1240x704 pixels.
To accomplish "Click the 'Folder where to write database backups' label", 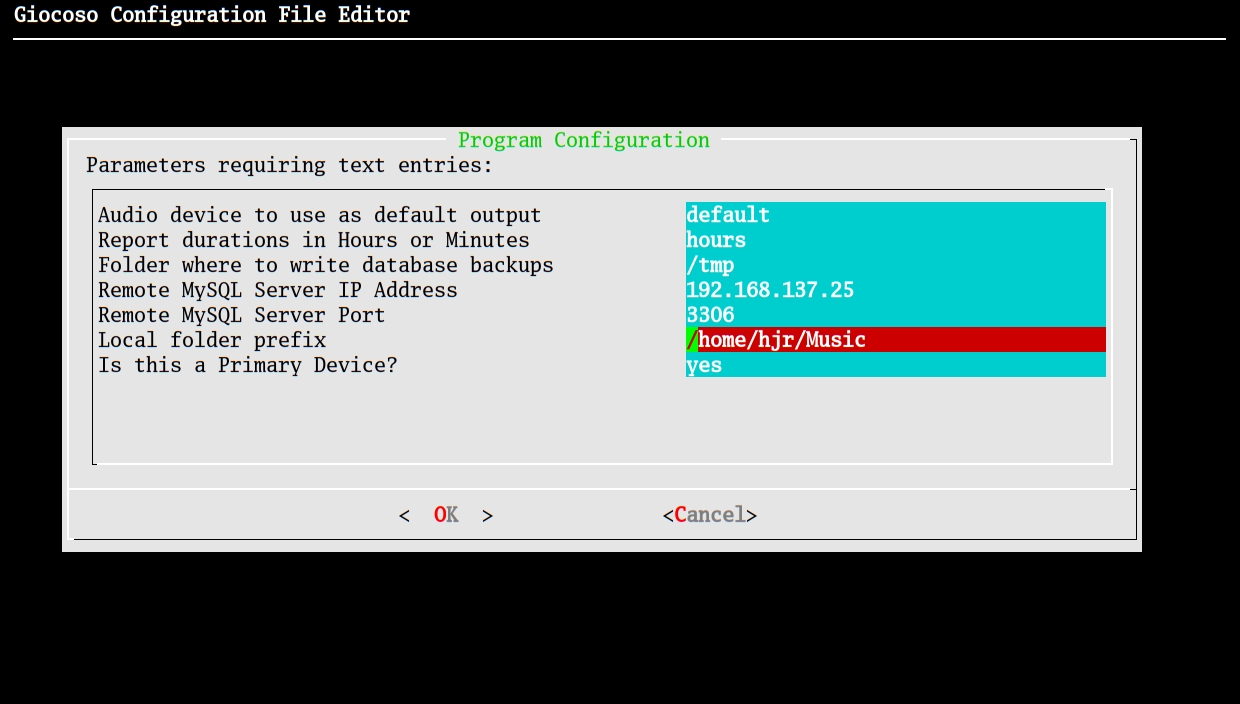I will 325,264.
